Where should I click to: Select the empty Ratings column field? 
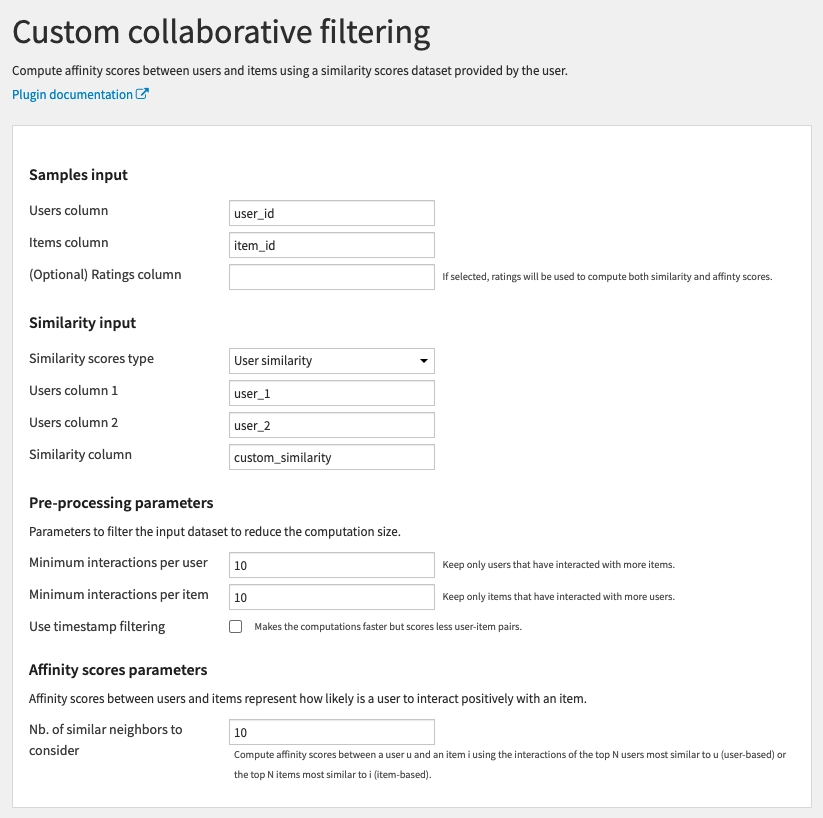(x=331, y=277)
